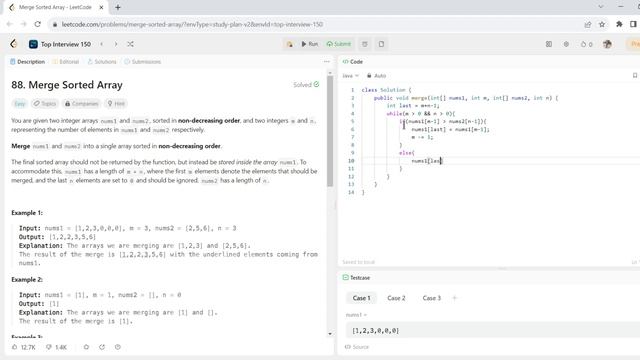This screenshot has height=360, width=640.
Task: Click the 'Example 2:' heading
Action: (27, 280)
